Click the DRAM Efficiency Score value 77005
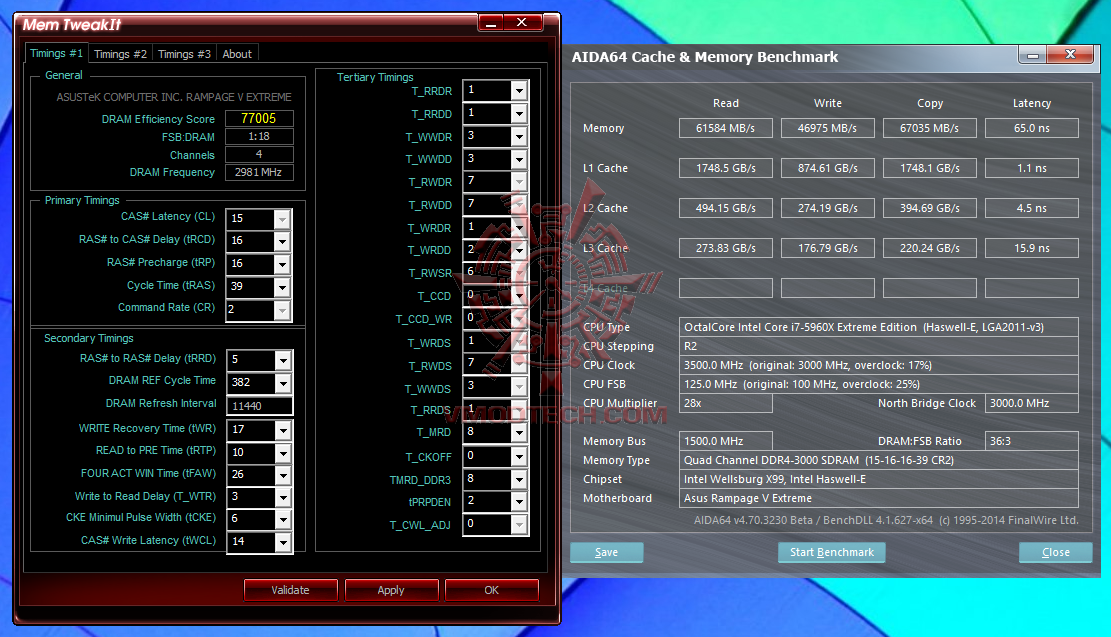 [x=259, y=118]
